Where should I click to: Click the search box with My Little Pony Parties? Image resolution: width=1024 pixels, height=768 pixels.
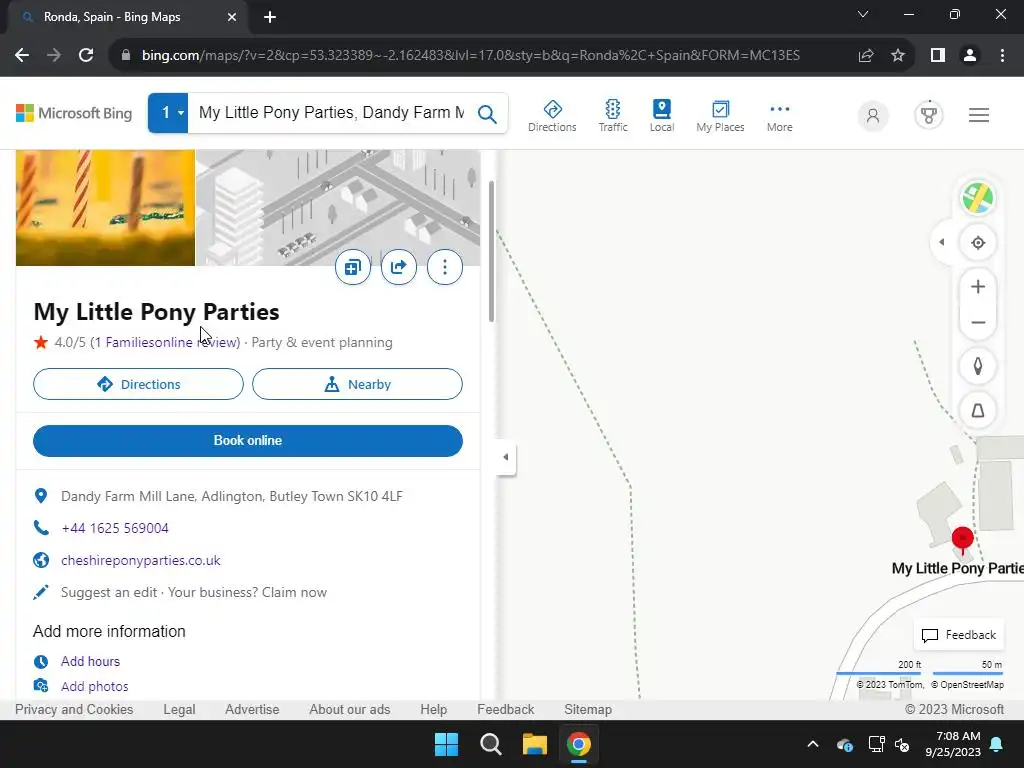[331, 113]
